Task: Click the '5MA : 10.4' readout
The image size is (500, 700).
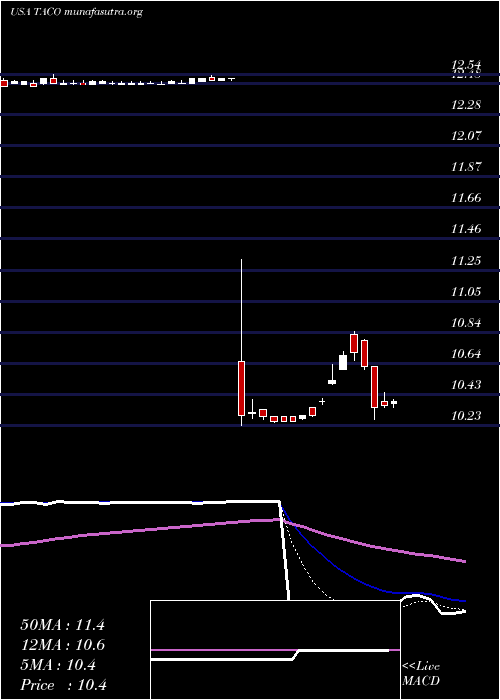Action: [x=58, y=665]
